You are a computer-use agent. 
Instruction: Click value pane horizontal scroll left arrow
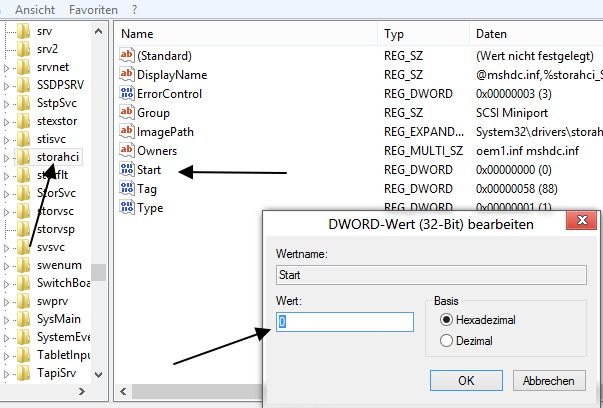tap(123, 391)
